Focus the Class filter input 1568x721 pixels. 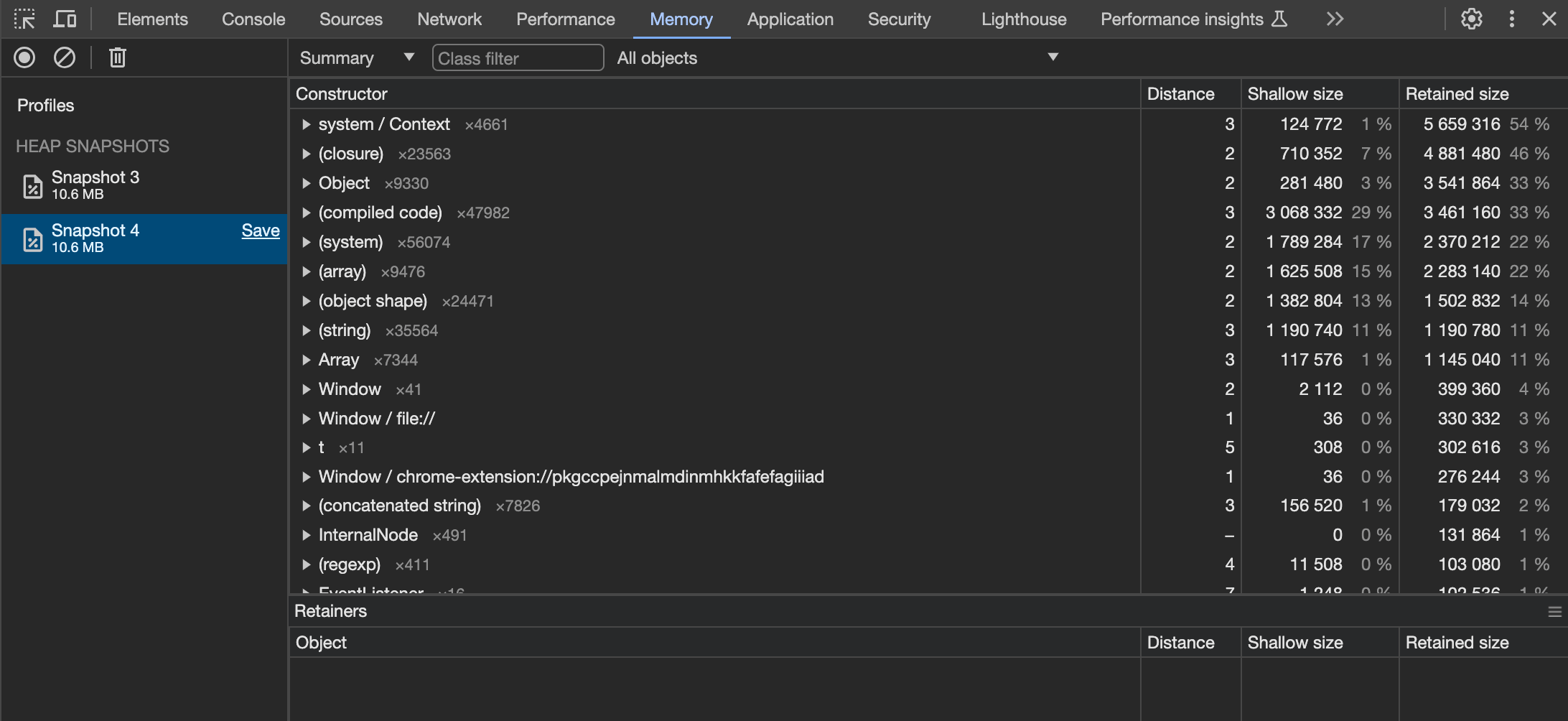click(x=518, y=57)
